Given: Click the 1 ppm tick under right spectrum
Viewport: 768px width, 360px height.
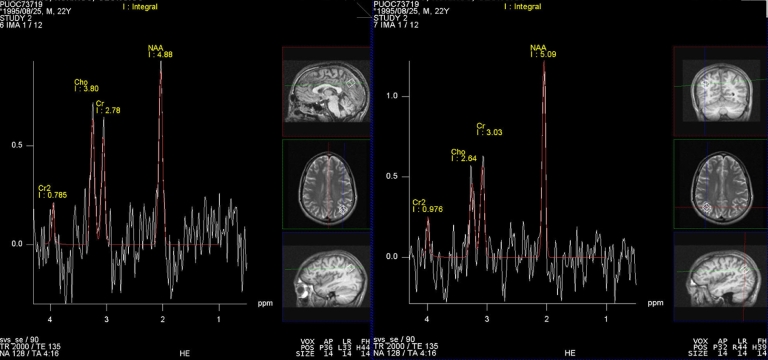Looking at the screenshot, I should [x=606, y=319].
